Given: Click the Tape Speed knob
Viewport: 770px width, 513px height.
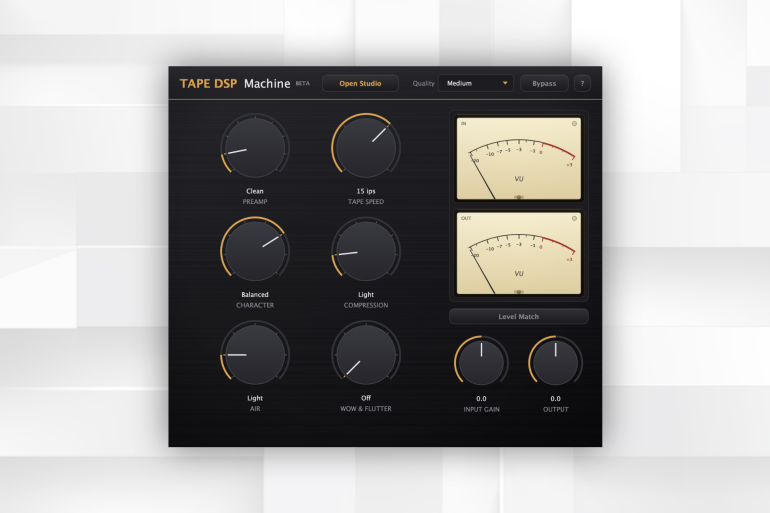Looking at the screenshot, I should 366,147.
